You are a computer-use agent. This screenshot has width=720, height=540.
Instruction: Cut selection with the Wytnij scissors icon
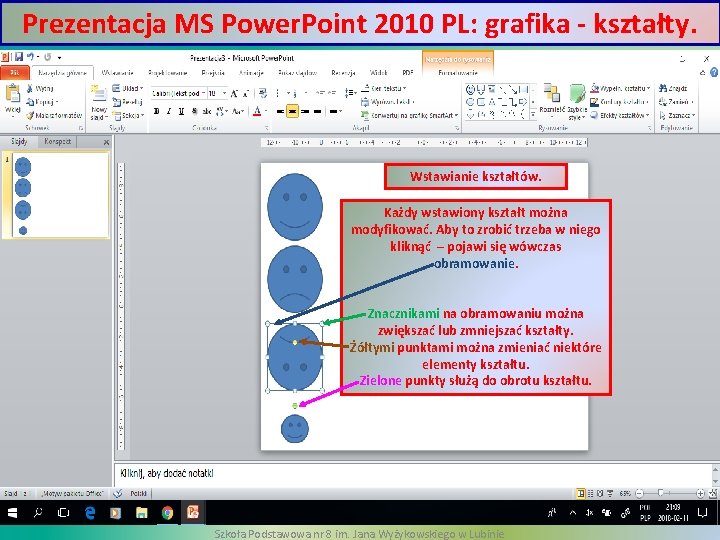30,88
